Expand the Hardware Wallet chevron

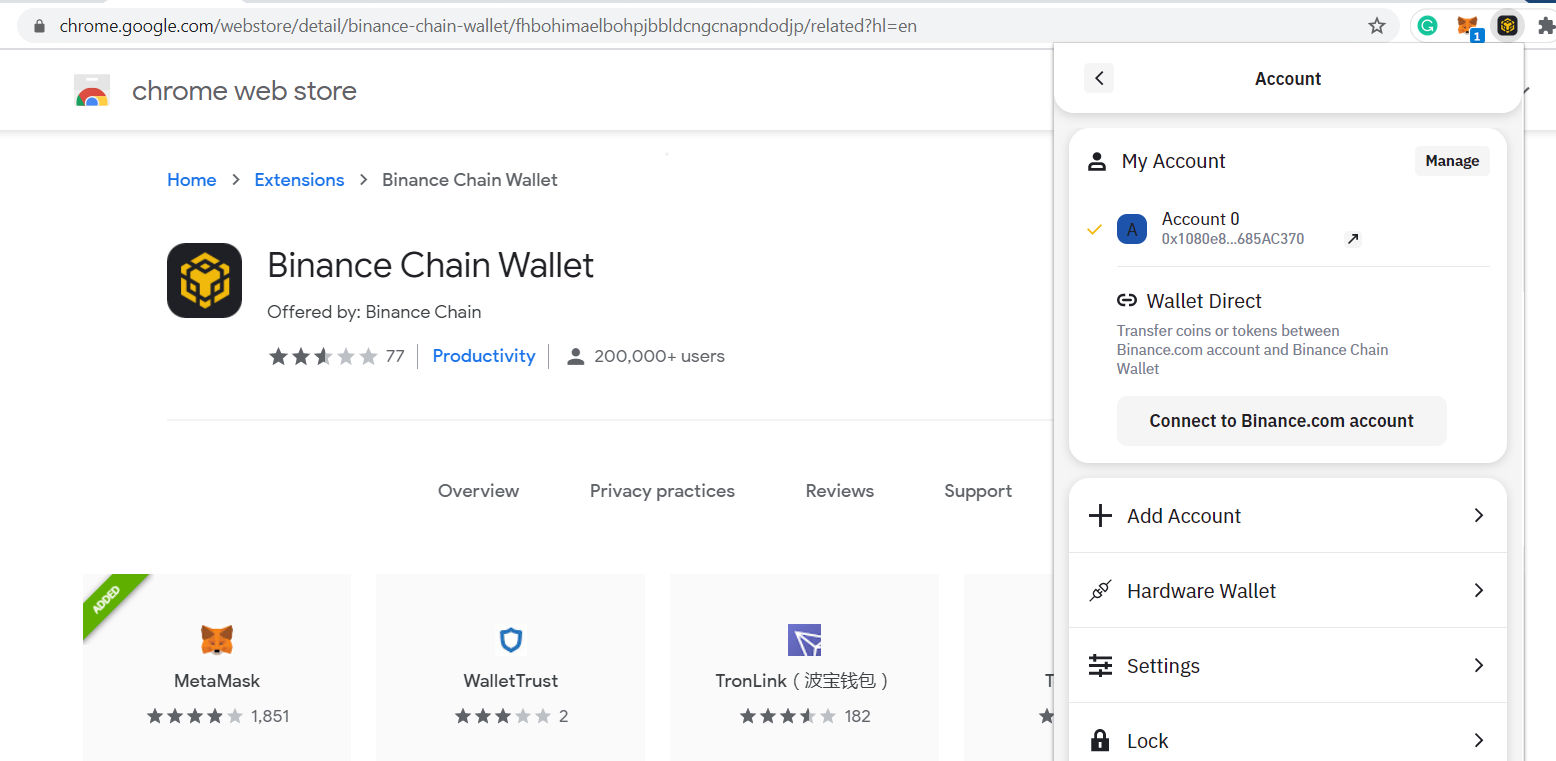1479,591
